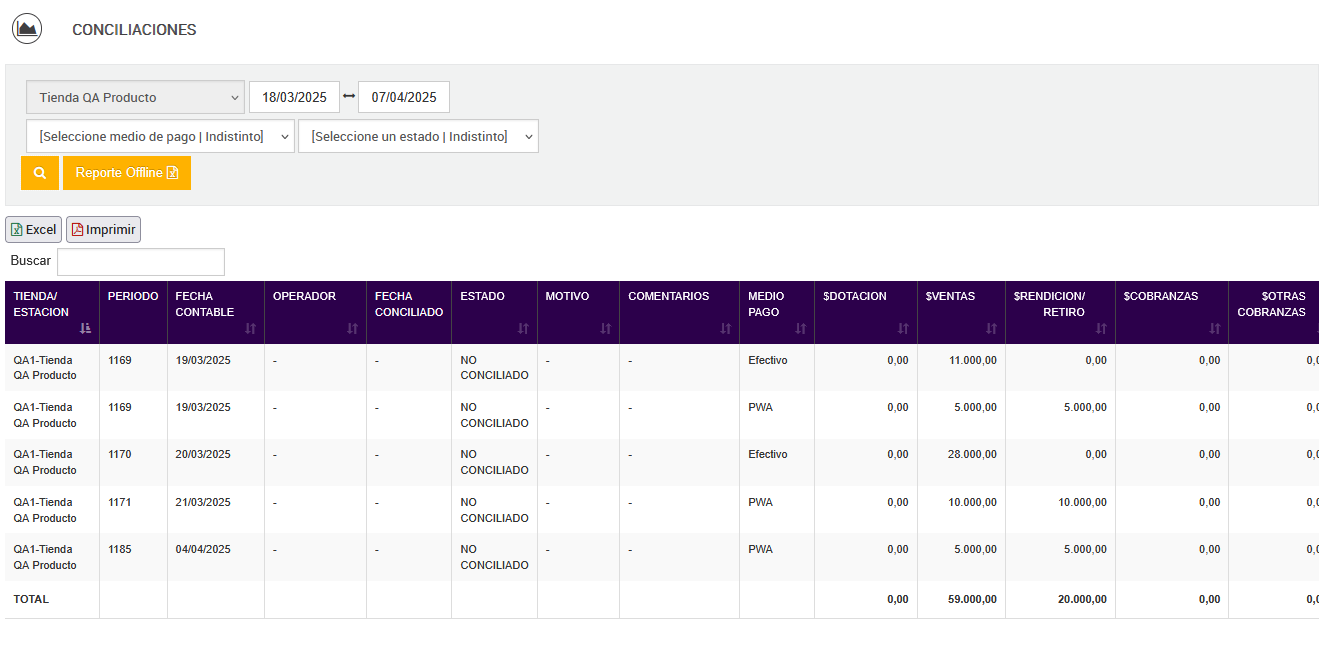This screenshot has height=647, width=1322.
Task: Open the Tienda QA Producto dropdown
Action: [x=135, y=98]
